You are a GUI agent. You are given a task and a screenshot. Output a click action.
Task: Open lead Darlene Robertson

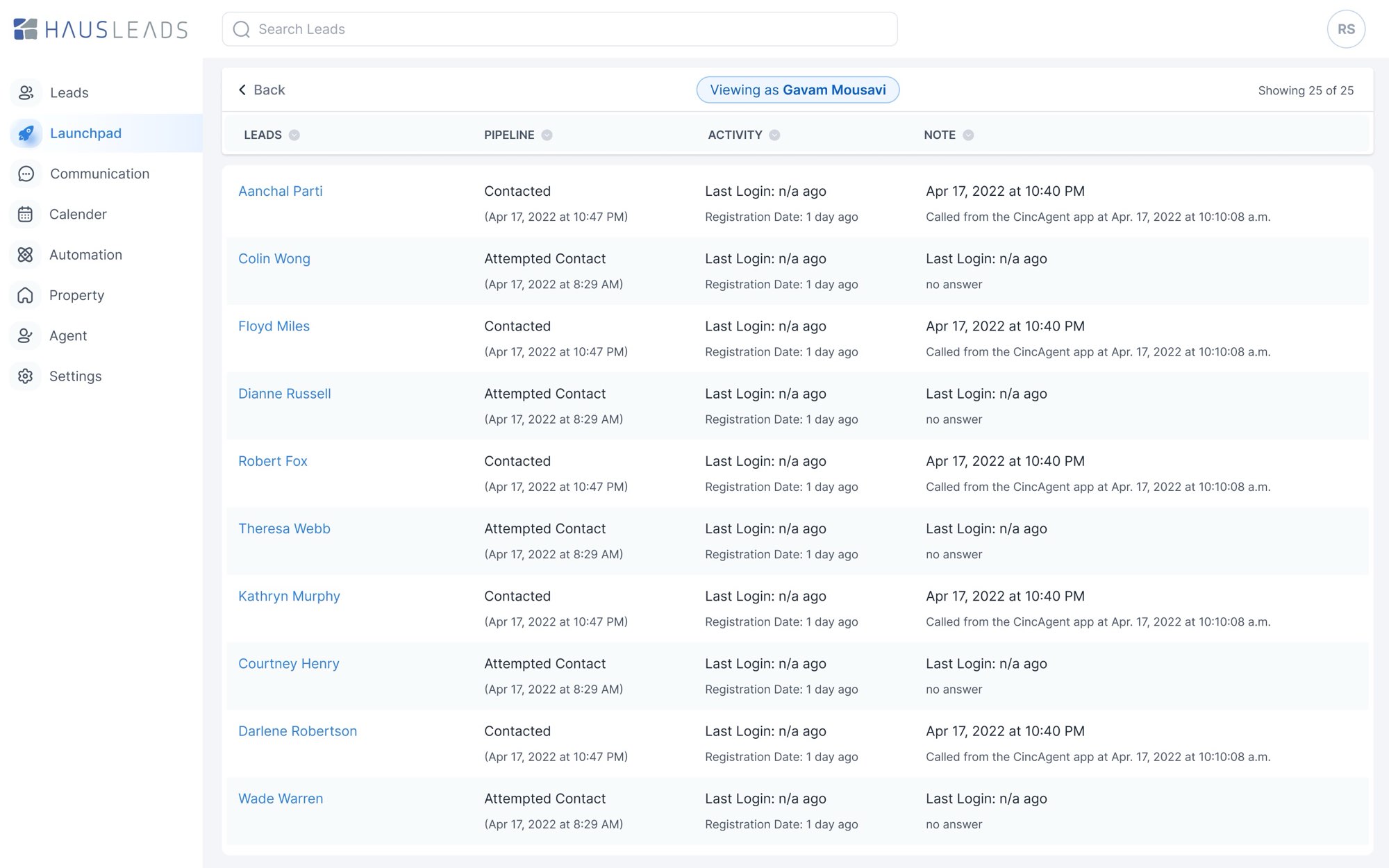pos(298,731)
